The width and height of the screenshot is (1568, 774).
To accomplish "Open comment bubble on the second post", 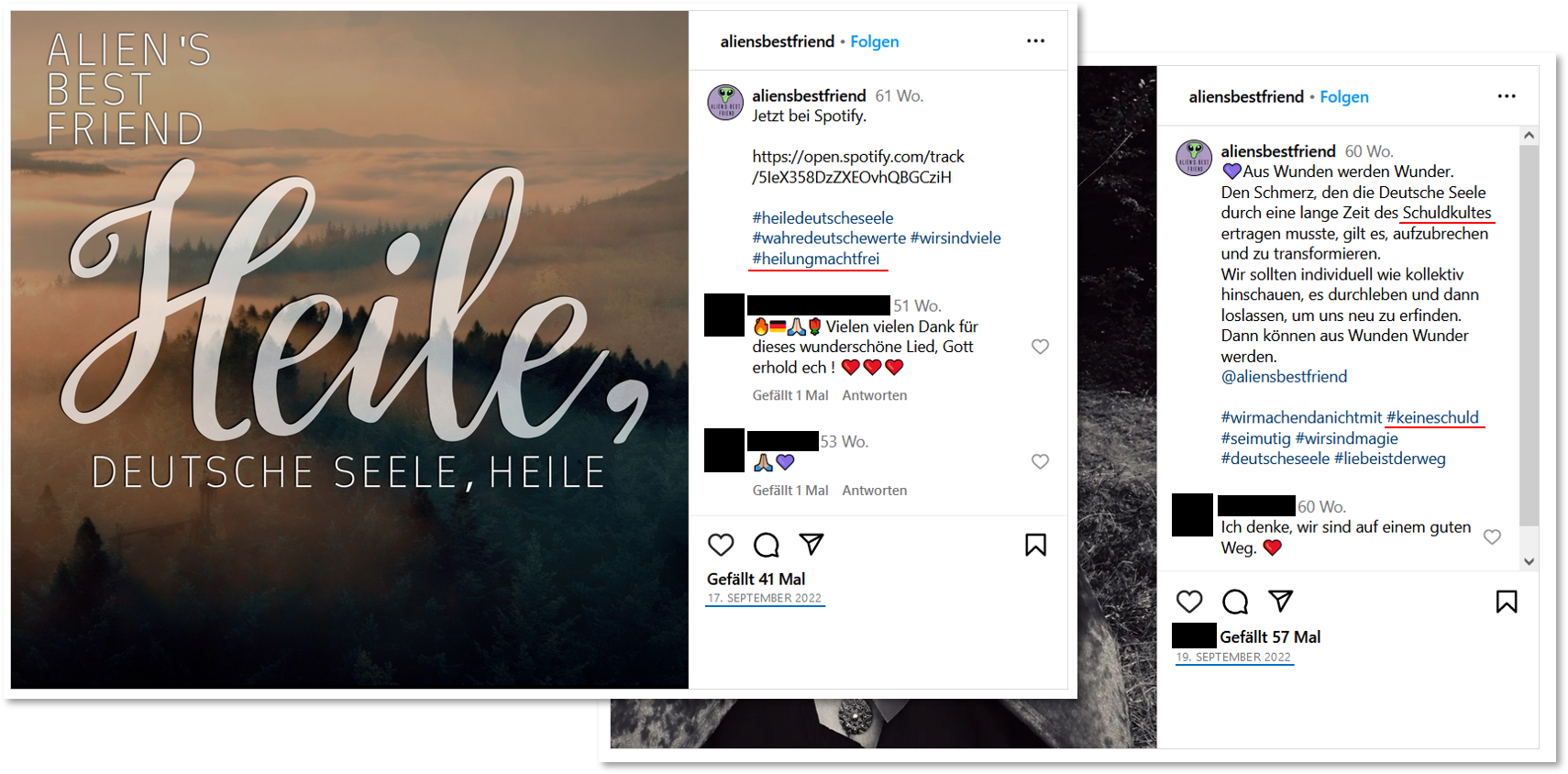I will click(x=1235, y=602).
